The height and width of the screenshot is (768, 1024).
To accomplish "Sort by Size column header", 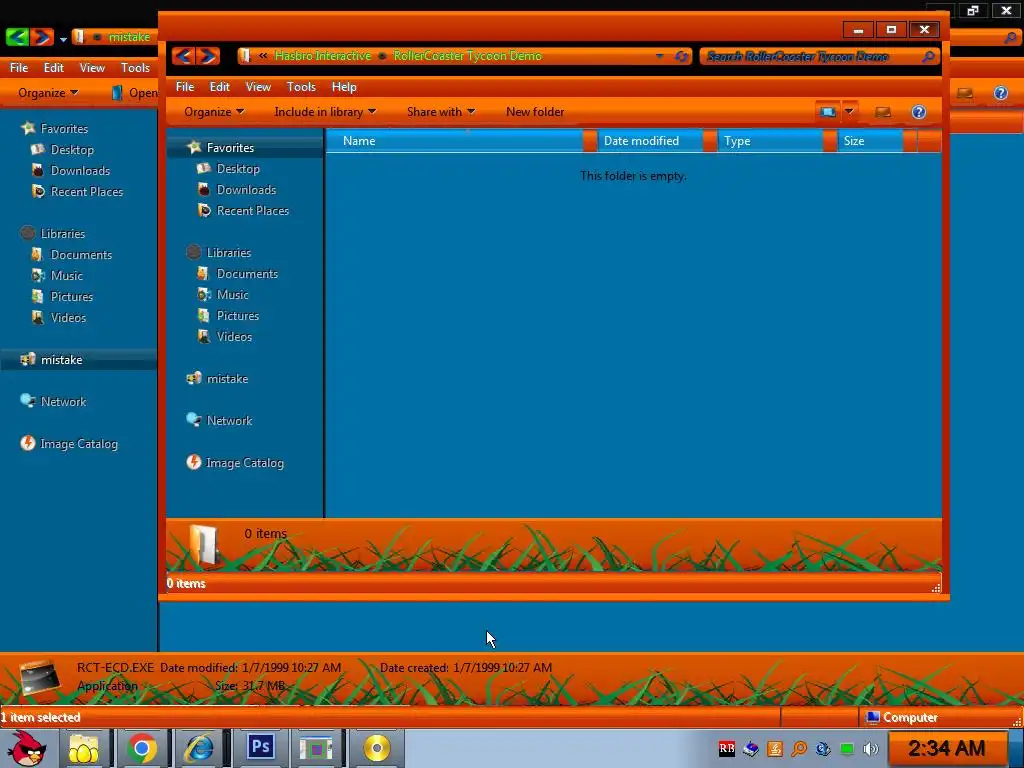I will click(870, 141).
